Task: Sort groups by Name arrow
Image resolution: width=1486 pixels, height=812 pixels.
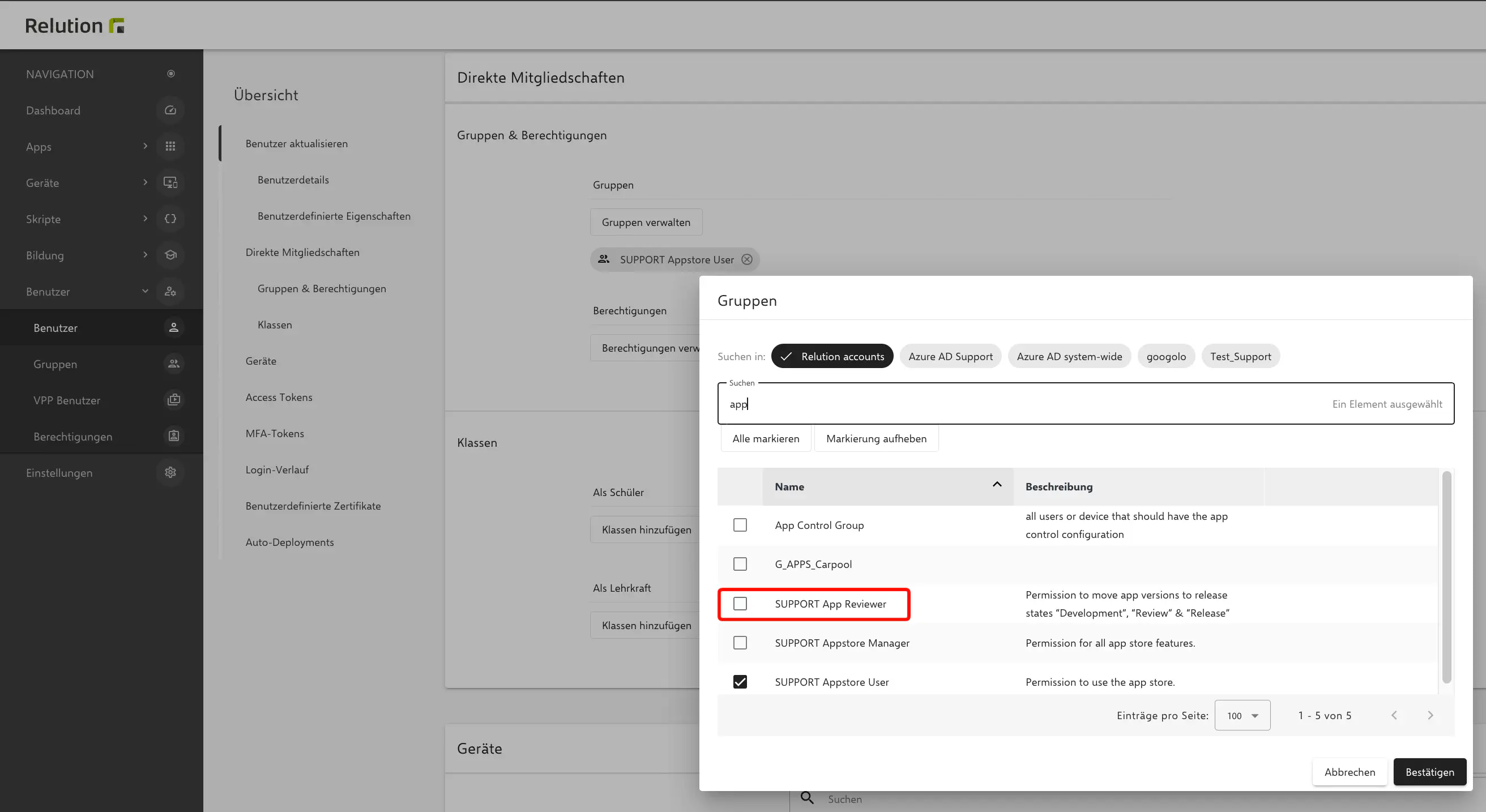Action: (997, 485)
